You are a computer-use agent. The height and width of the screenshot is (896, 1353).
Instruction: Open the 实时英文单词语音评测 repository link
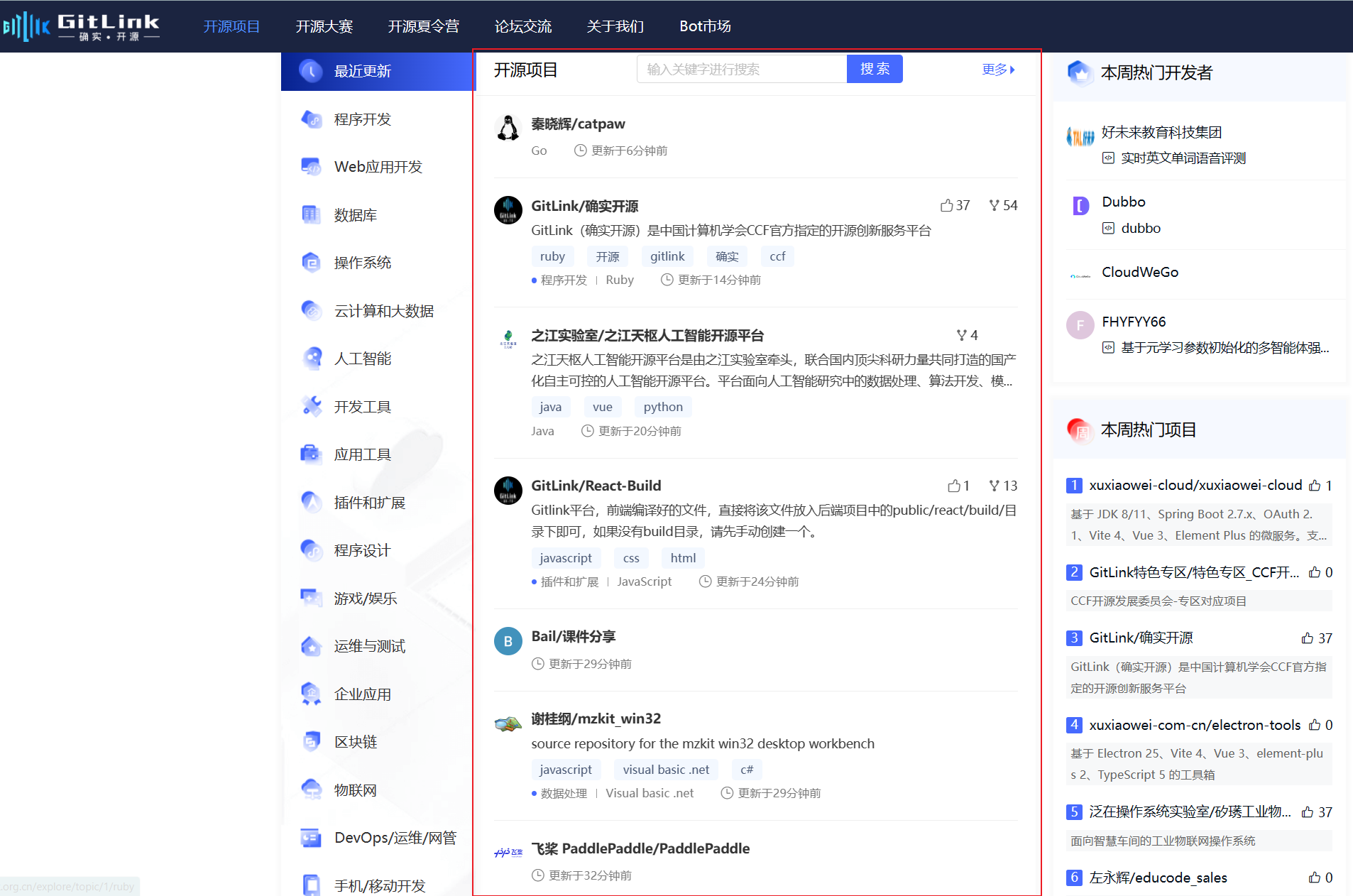(1183, 158)
